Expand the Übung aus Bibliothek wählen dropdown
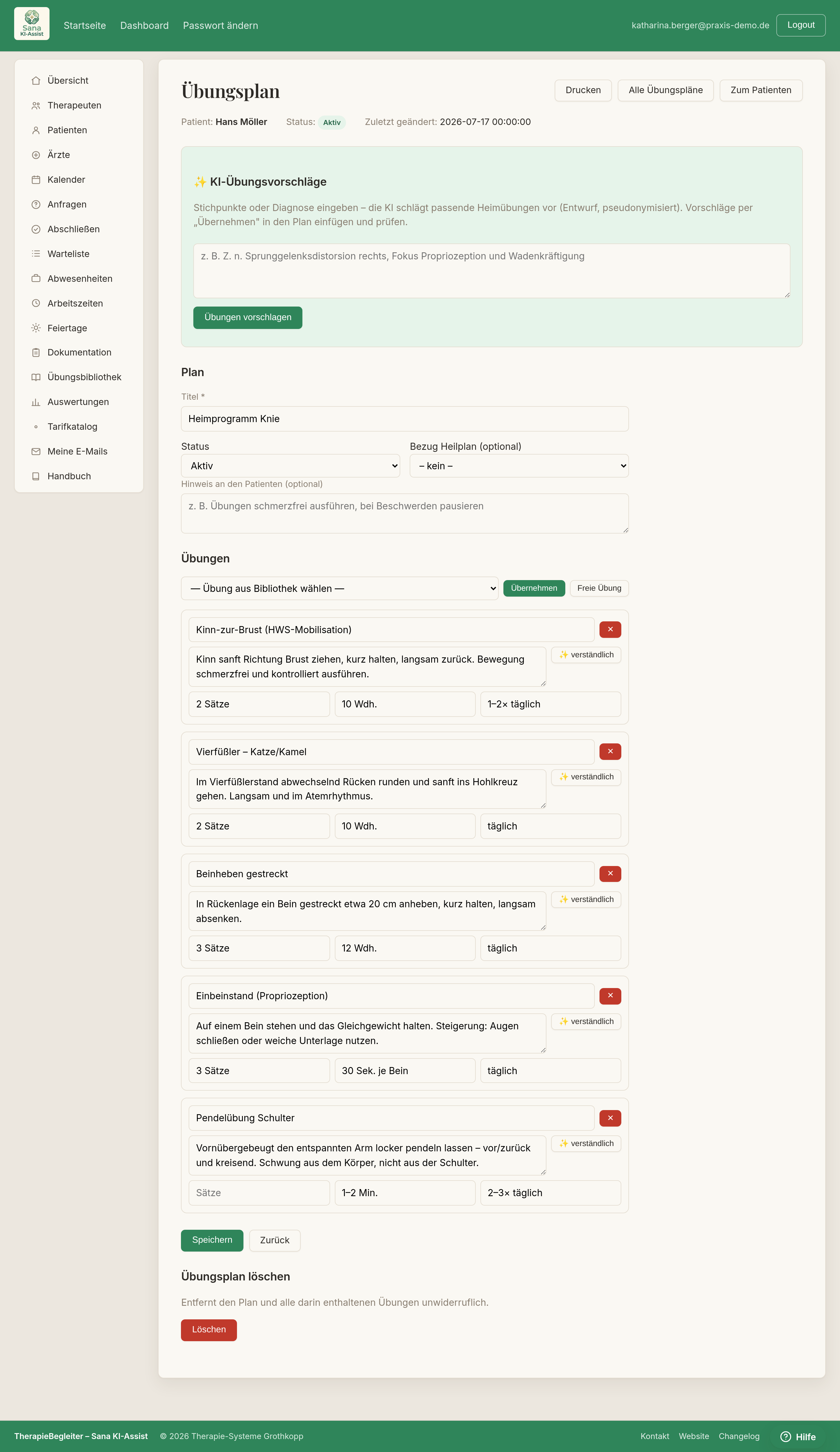The image size is (840, 1452). [x=340, y=588]
